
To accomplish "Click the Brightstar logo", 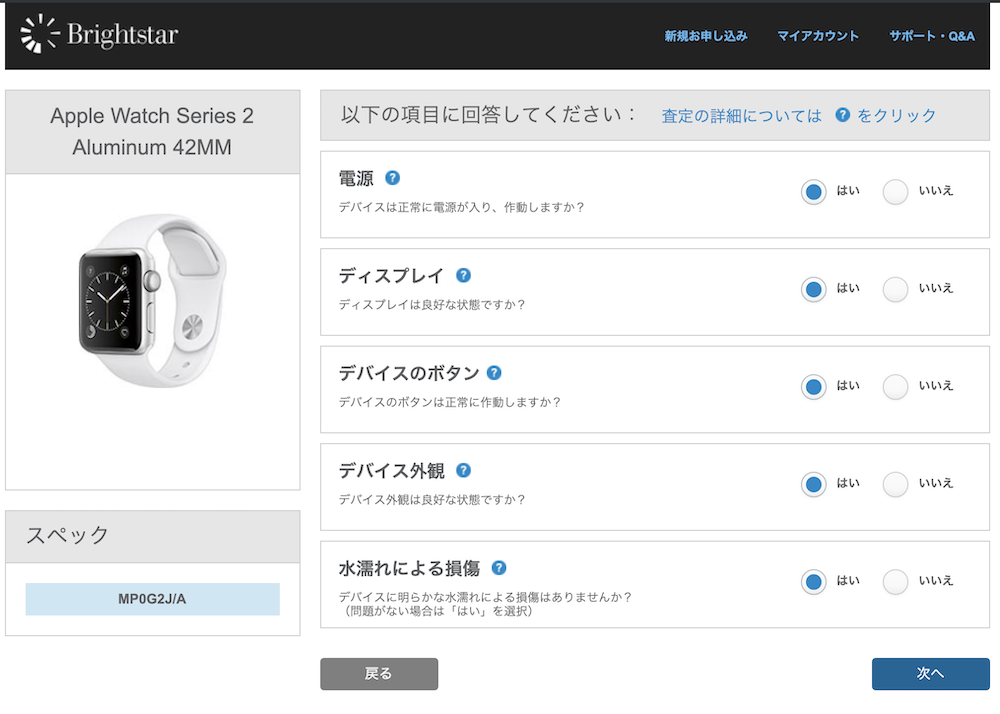I will [99, 35].
